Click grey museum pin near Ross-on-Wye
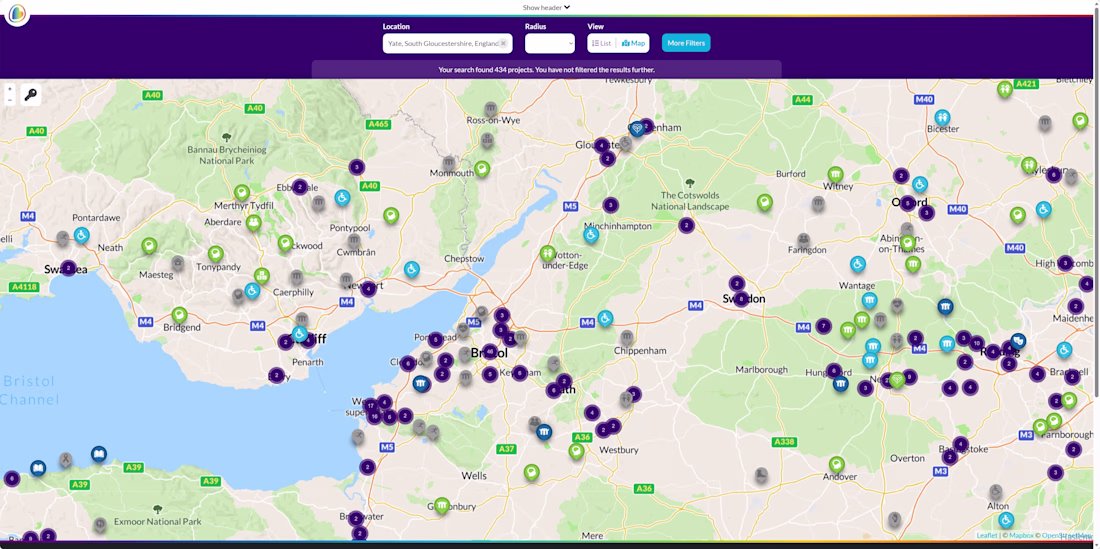 pyautogui.click(x=491, y=108)
